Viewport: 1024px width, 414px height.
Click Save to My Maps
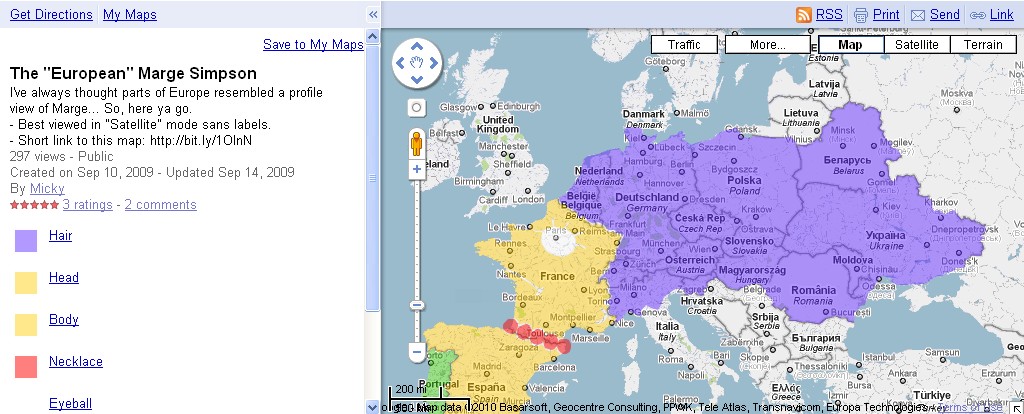pyautogui.click(x=313, y=44)
